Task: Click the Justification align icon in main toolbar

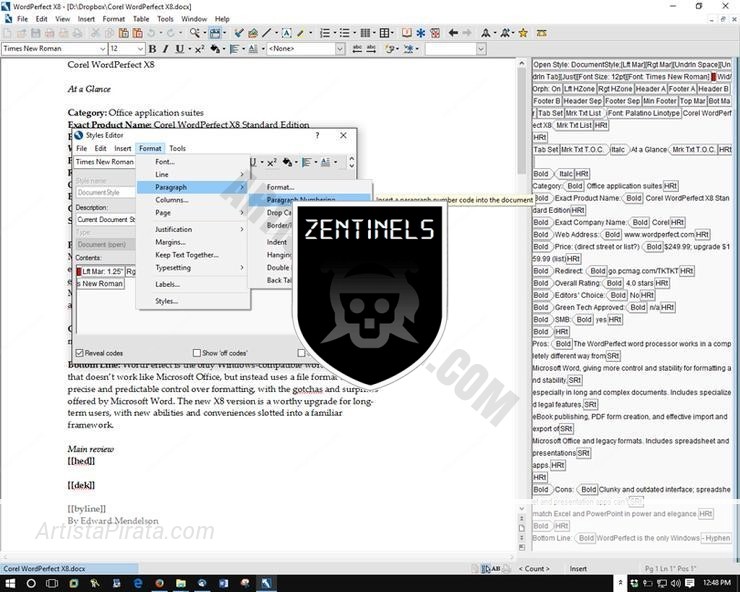Action: (234, 49)
